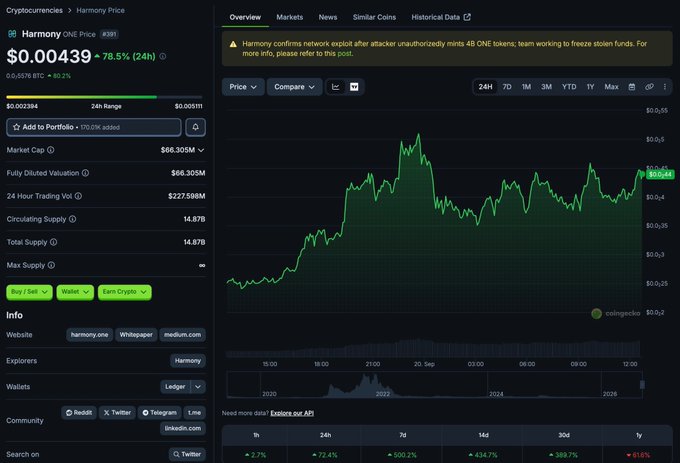This screenshot has height=463, width=680.
Task: Open Harmony explorer link
Action: pyautogui.click(x=188, y=361)
